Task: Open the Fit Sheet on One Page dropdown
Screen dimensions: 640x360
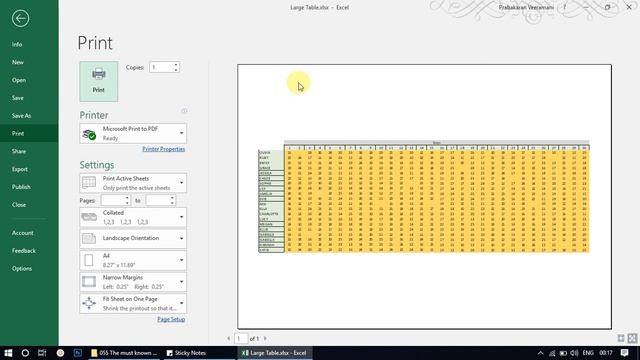Action: tap(133, 303)
